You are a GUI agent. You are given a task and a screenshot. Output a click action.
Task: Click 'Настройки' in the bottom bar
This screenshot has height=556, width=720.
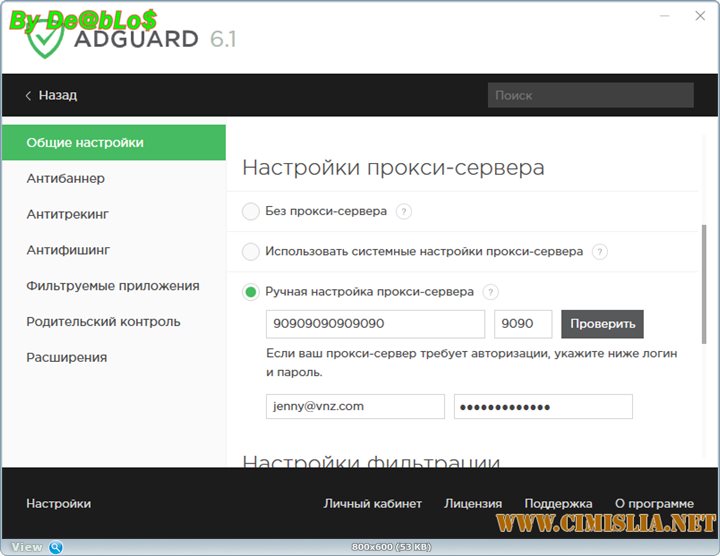pos(58,504)
